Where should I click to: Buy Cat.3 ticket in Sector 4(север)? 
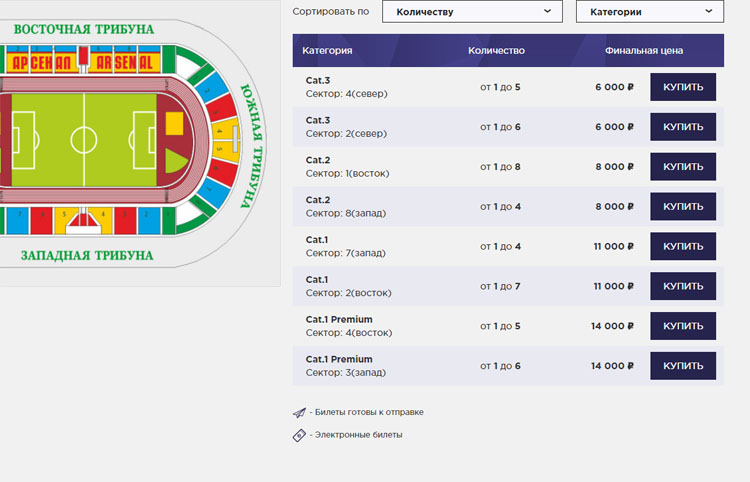[x=683, y=87]
